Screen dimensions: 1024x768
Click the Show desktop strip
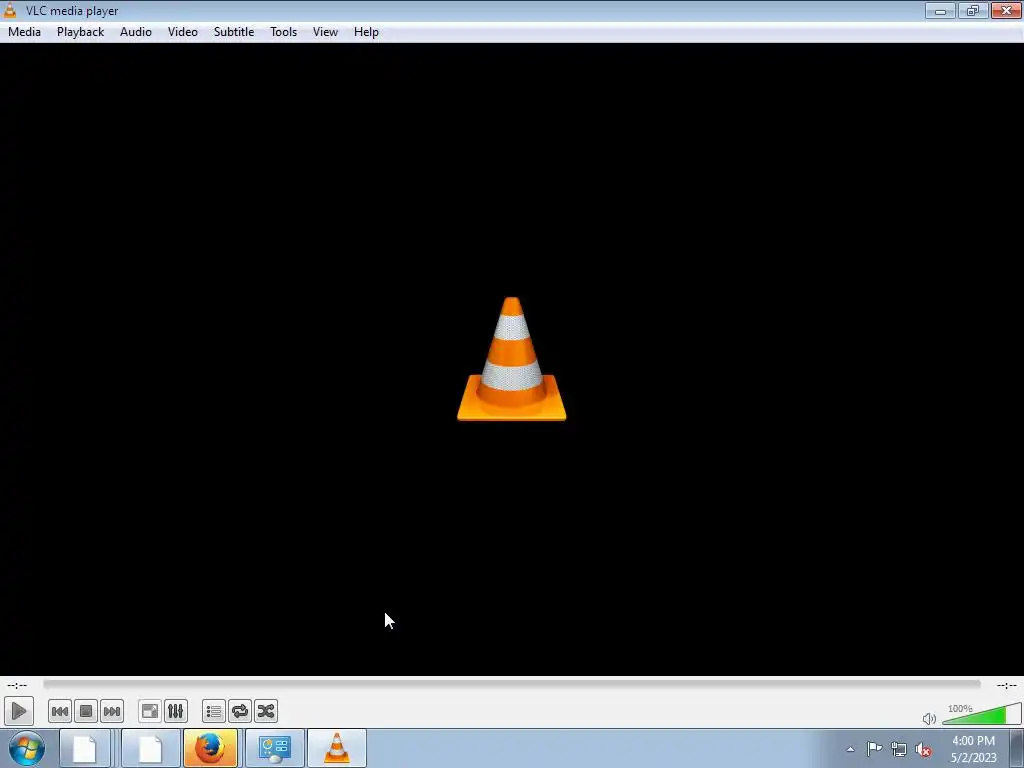click(1016, 749)
